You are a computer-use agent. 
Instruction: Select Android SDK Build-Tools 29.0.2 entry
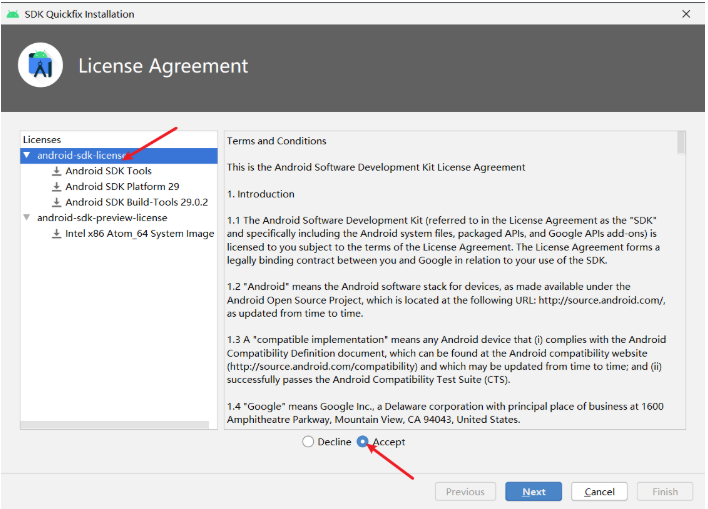coord(136,202)
